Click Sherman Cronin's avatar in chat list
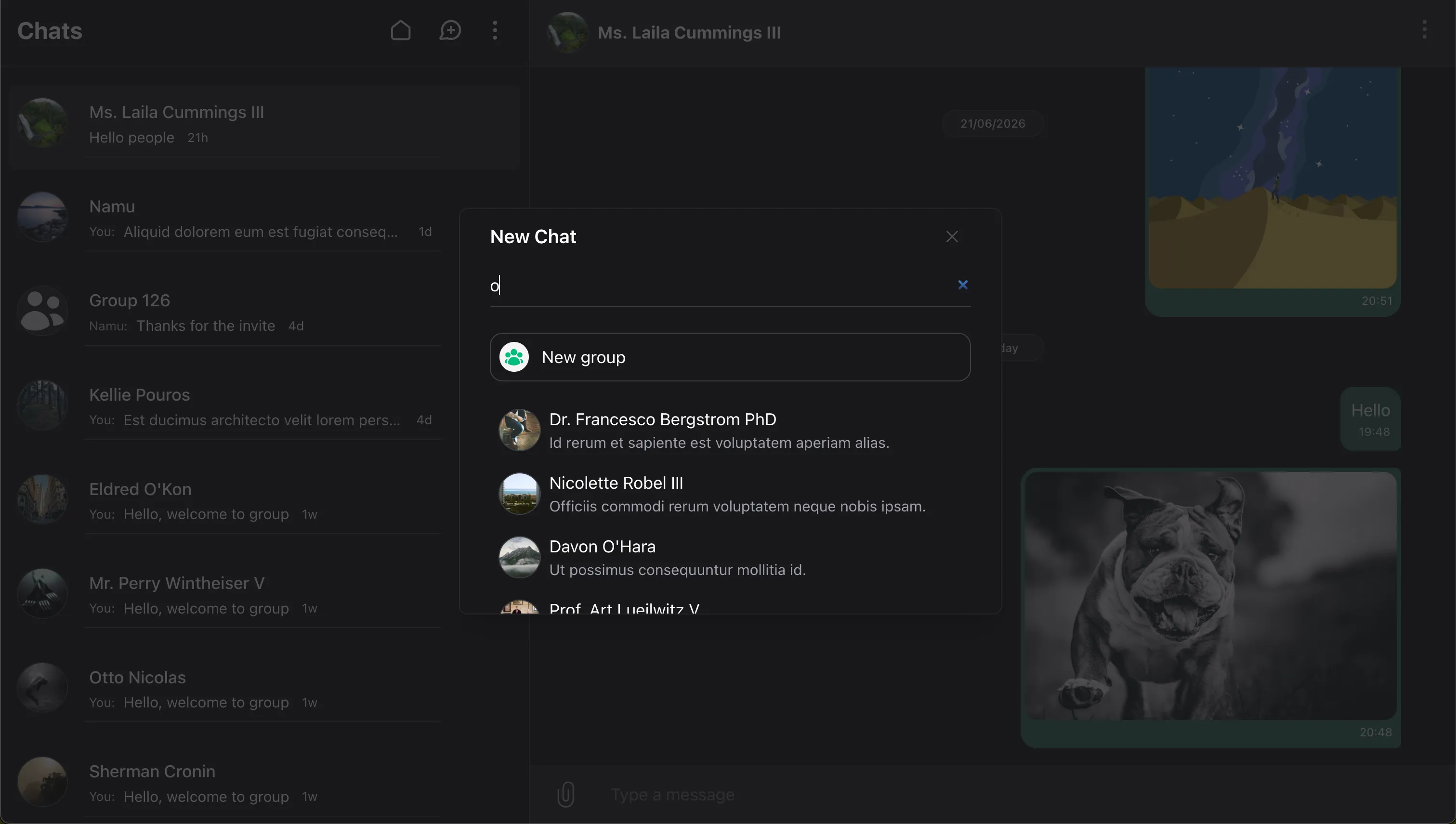 pos(42,782)
